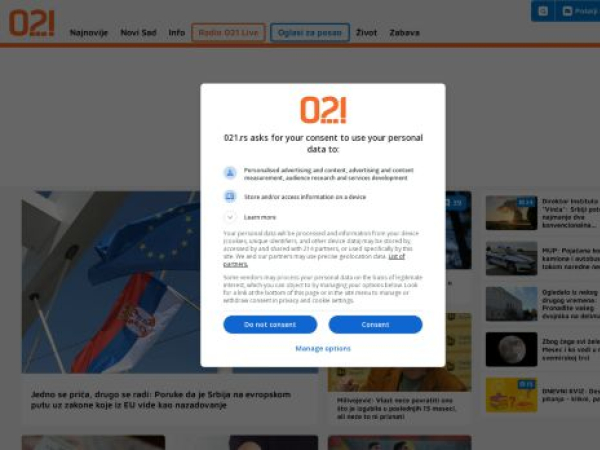600x450 pixels.
Task: Click the top-right blue square icon button
Action: 543,11
